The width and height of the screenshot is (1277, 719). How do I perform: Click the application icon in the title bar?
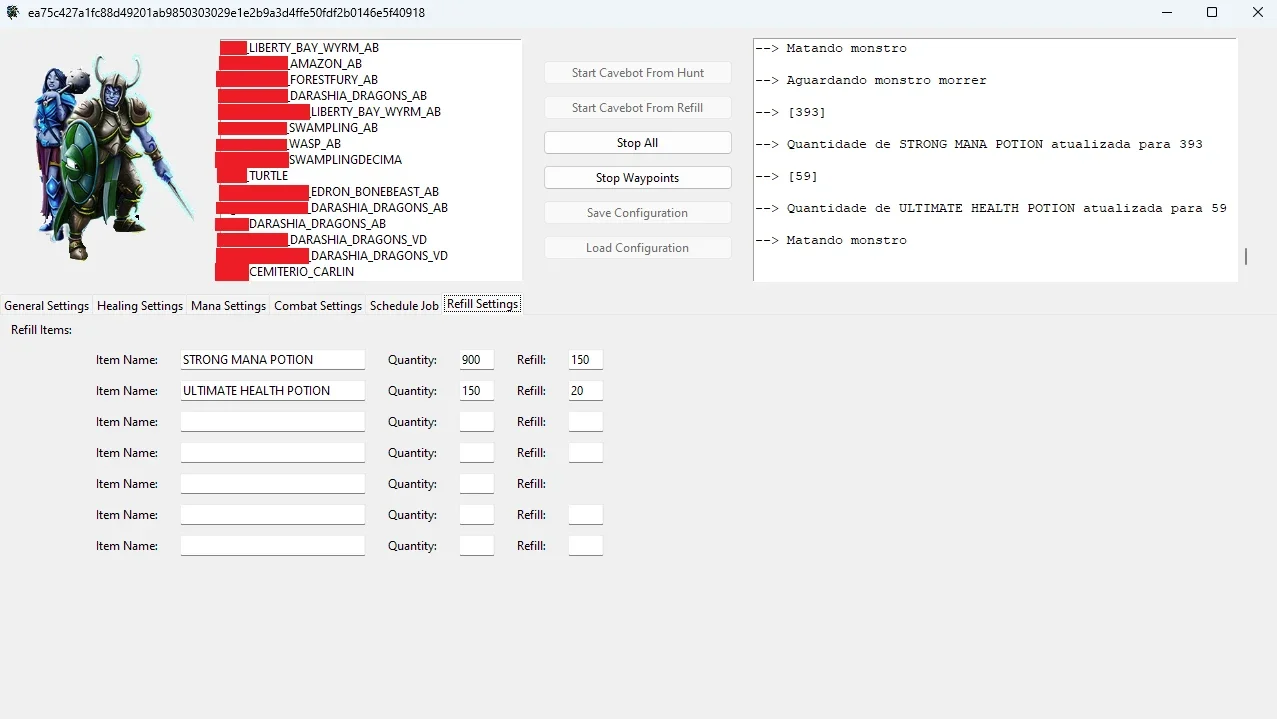(13, 13)
